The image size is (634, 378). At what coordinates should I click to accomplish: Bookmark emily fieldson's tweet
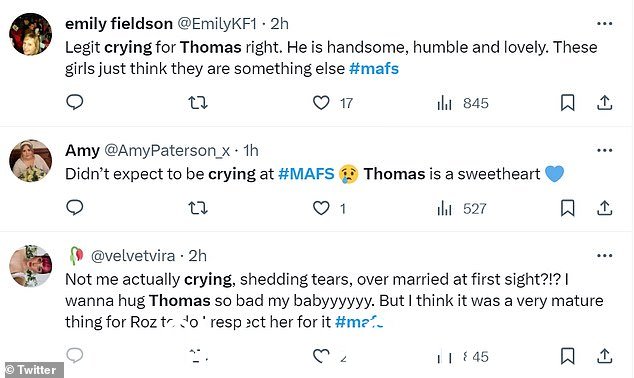coord(567,103)
